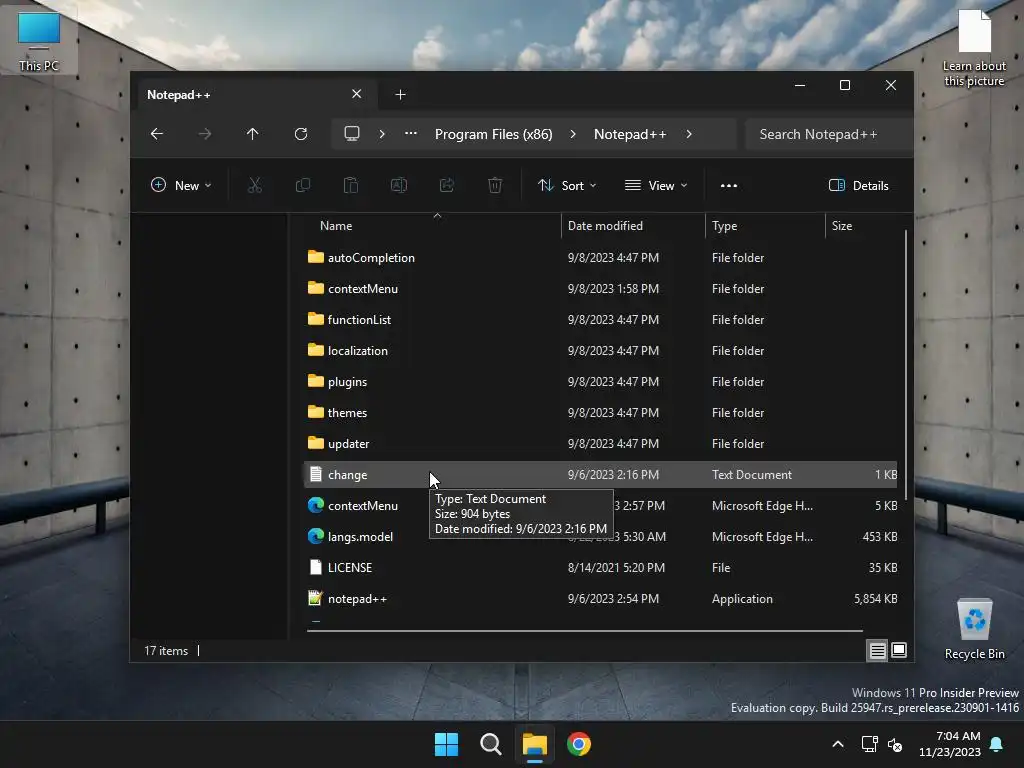Open the New dropdown menu

181,185
